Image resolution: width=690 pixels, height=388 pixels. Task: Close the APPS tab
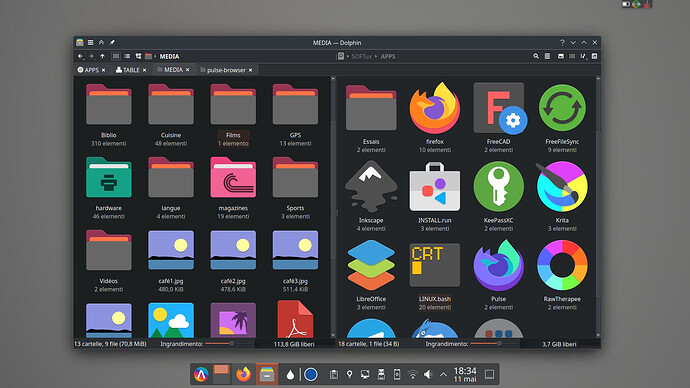(x=103, y=70)
